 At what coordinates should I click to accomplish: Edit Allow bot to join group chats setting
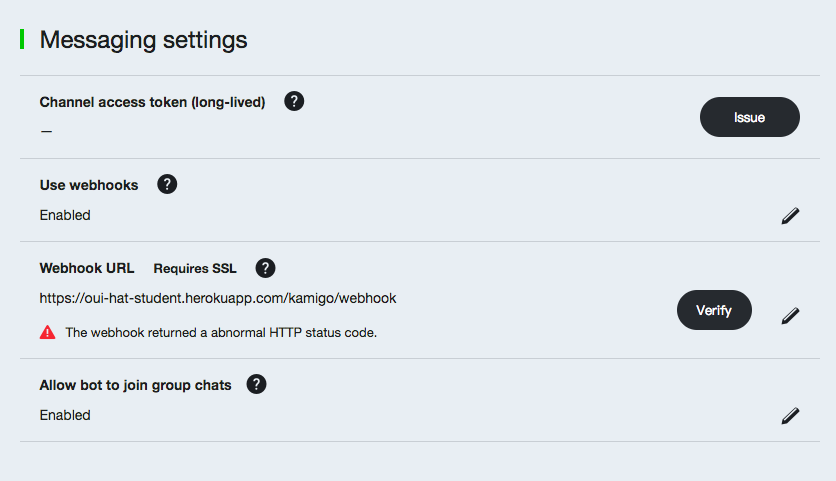(790, 415)
